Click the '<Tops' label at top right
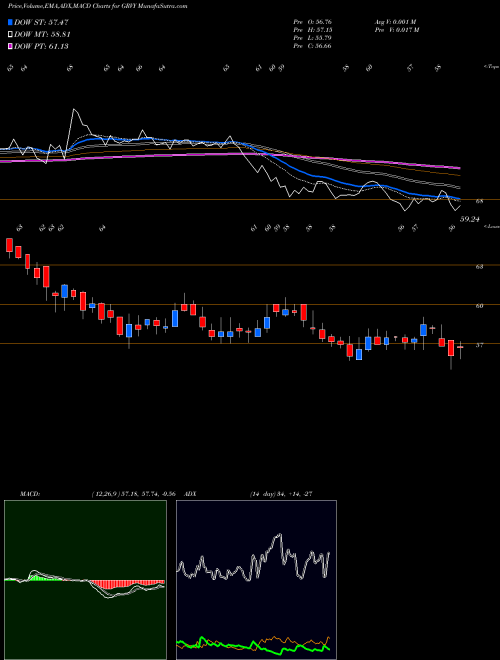The height and width of the screenshot is (660, 500). [x=491, y=67]
